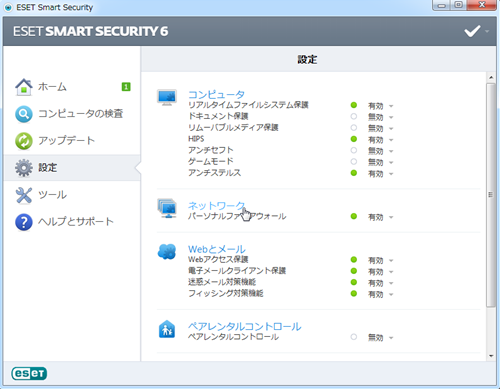
Task: Click the ゲームモード label text
Action: point(211,161)
